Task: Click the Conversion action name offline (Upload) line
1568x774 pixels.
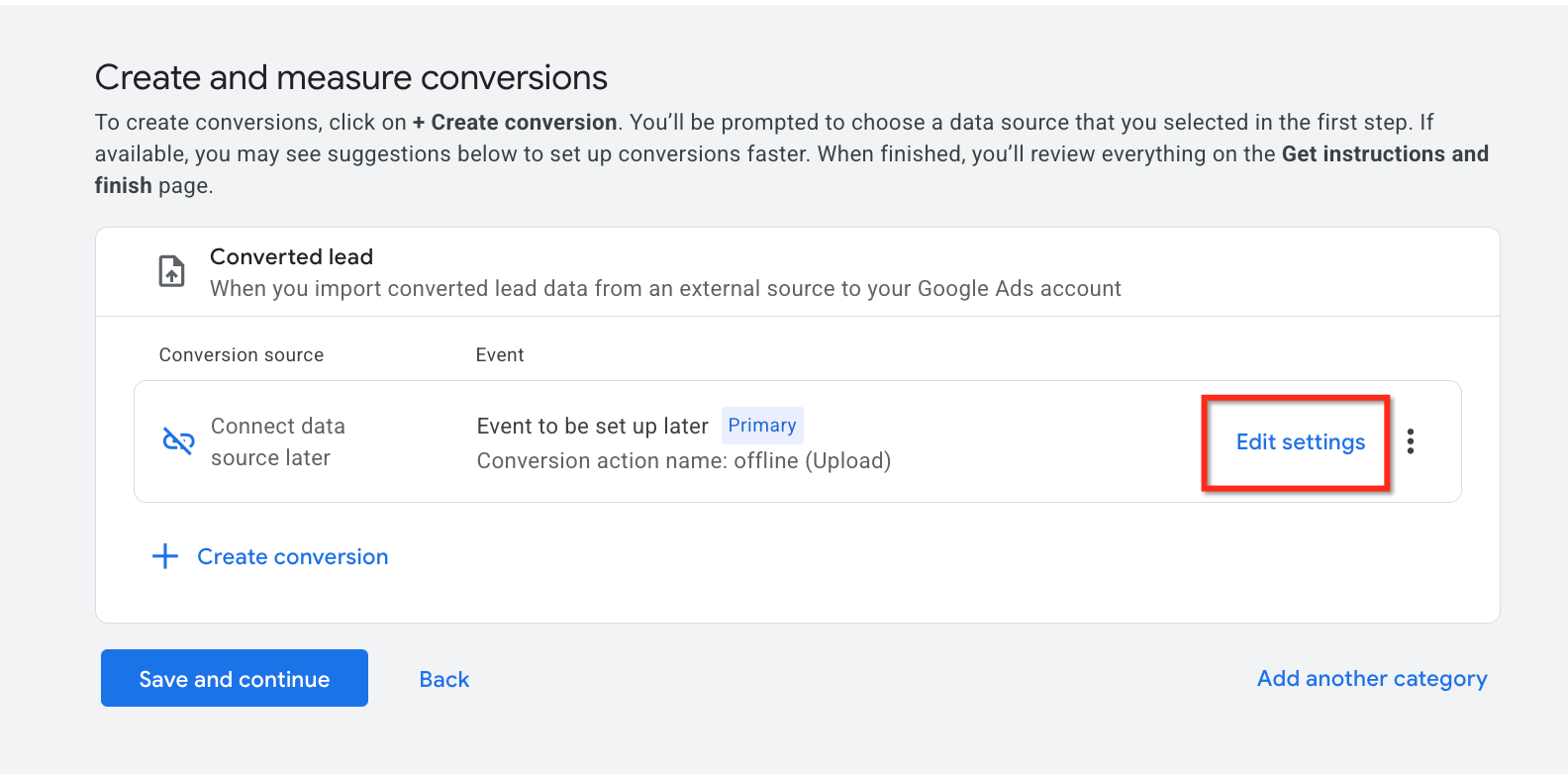Action: tap(684, 461)
